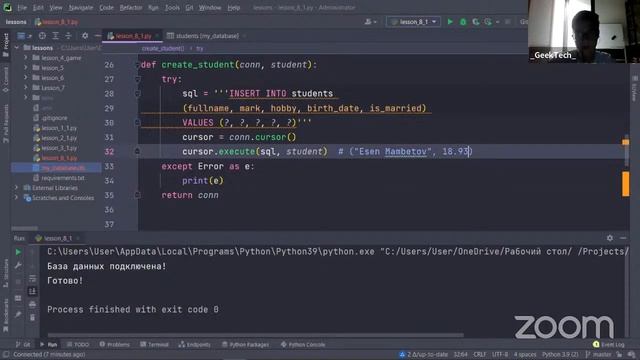The image size is (640, 360).
Task: Click the print icon in the Run console
Action: (x=33, y=304)
